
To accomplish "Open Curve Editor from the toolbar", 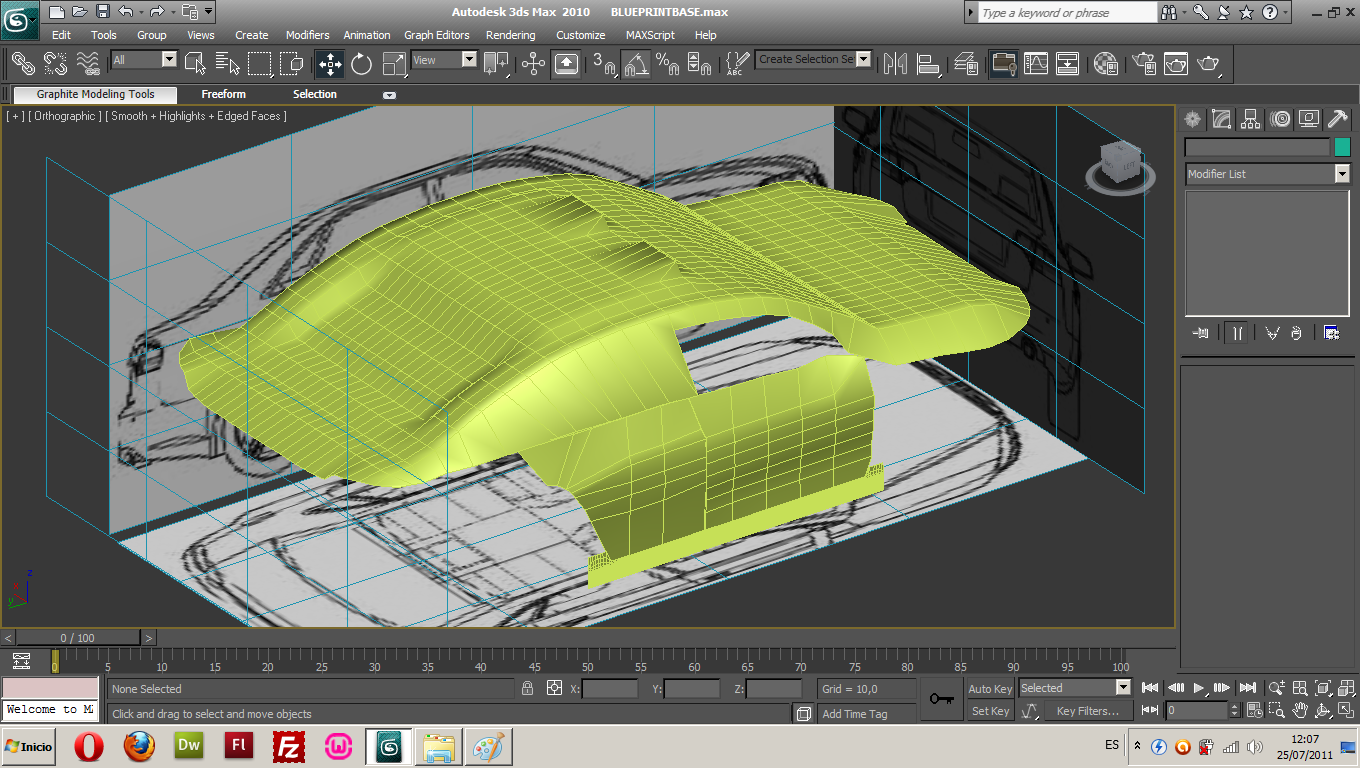I will click(x=1035, y=64).
